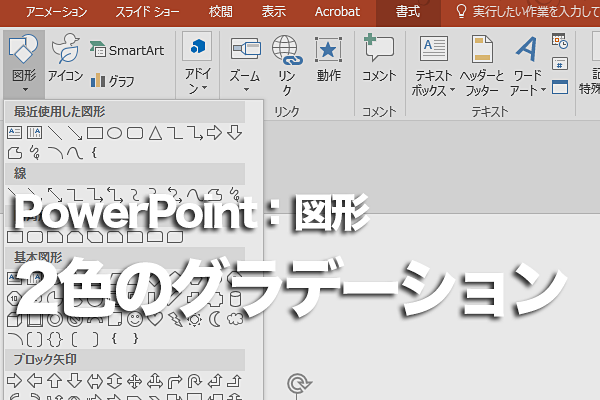Image resolution: width=600 pixels, height=400 pixels.
Task: Choose rounded rectangle in recently used shapes
Action: [x=135, y=133]
